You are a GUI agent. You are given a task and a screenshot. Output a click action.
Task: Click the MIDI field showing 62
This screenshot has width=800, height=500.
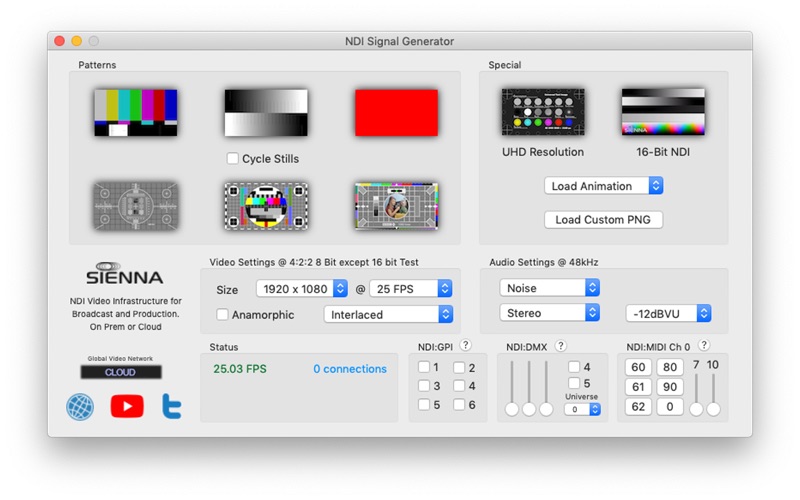(638, 407)
